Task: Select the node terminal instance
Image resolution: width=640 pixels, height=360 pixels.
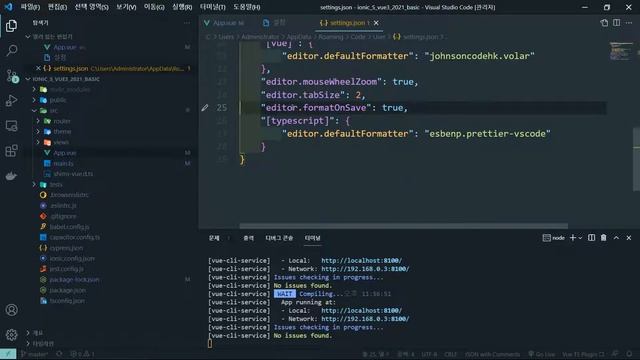Action: coord(554,238)
